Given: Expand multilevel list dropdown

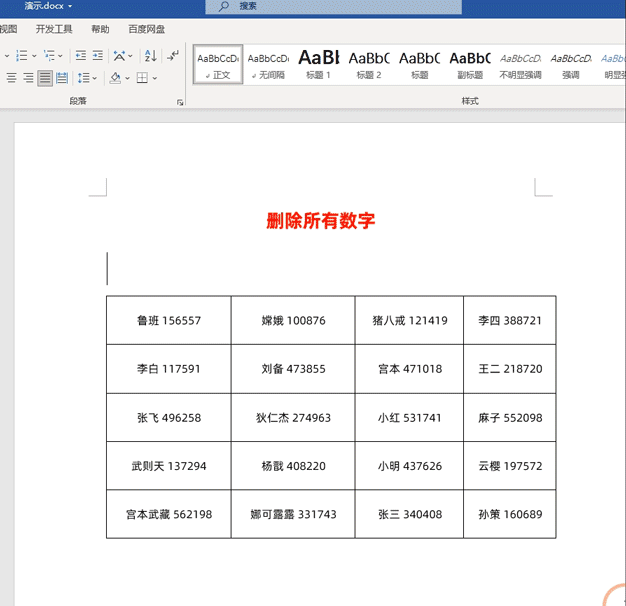Looking at the screenshot, I should click(60, 56).
